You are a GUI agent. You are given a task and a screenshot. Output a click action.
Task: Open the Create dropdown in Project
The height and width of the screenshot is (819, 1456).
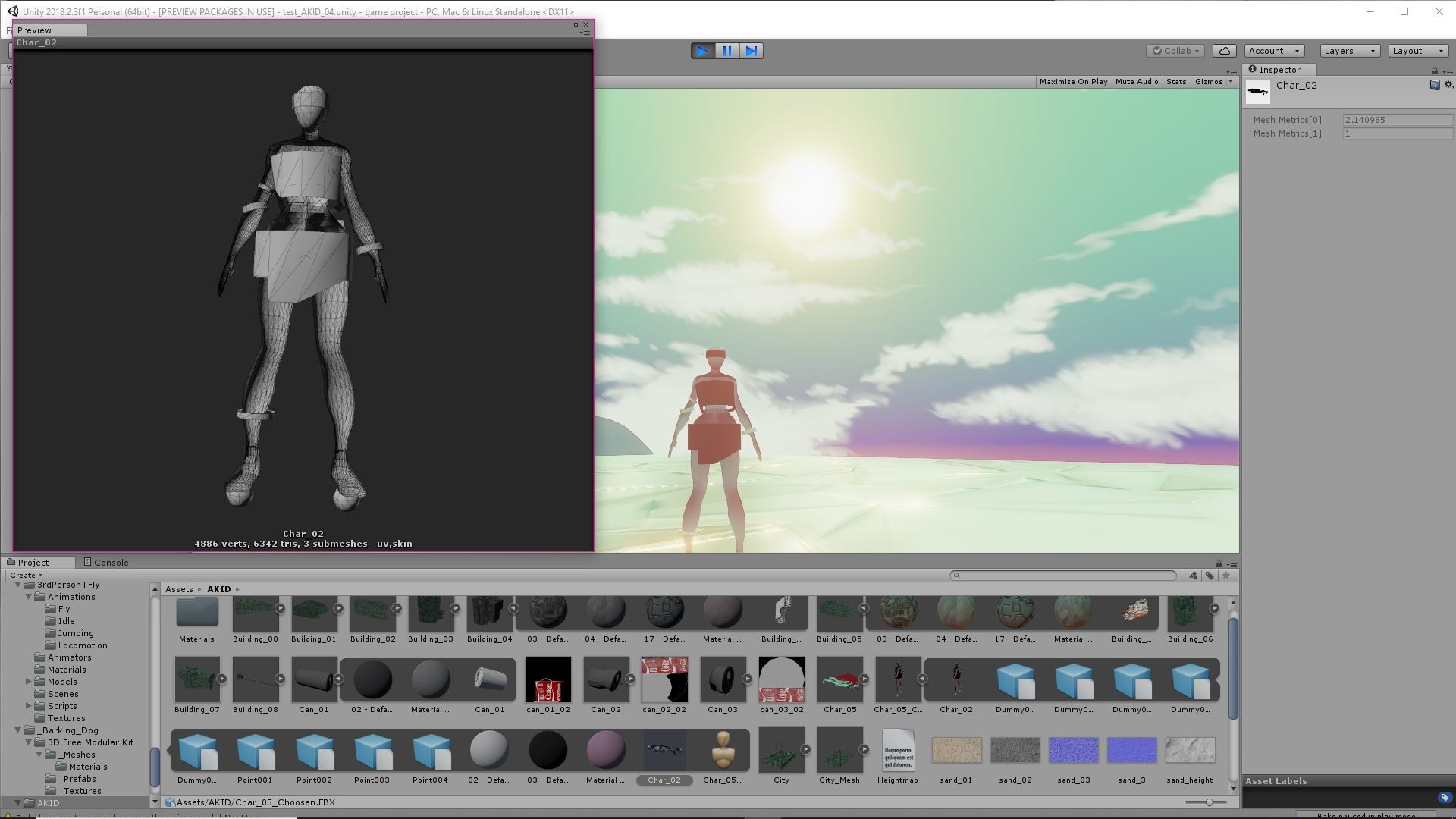click(x=26, y=576)
